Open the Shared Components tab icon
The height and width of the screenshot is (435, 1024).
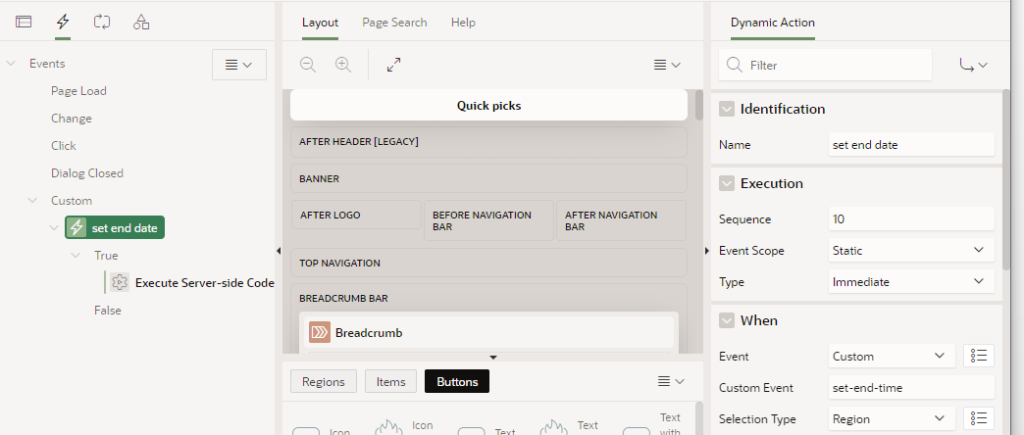[141, 21]
